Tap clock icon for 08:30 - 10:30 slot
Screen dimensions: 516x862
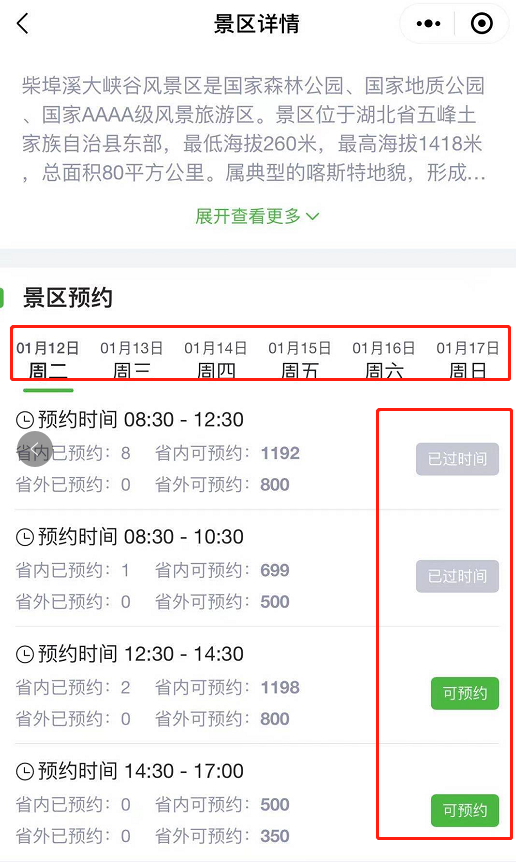click(25, 538)
